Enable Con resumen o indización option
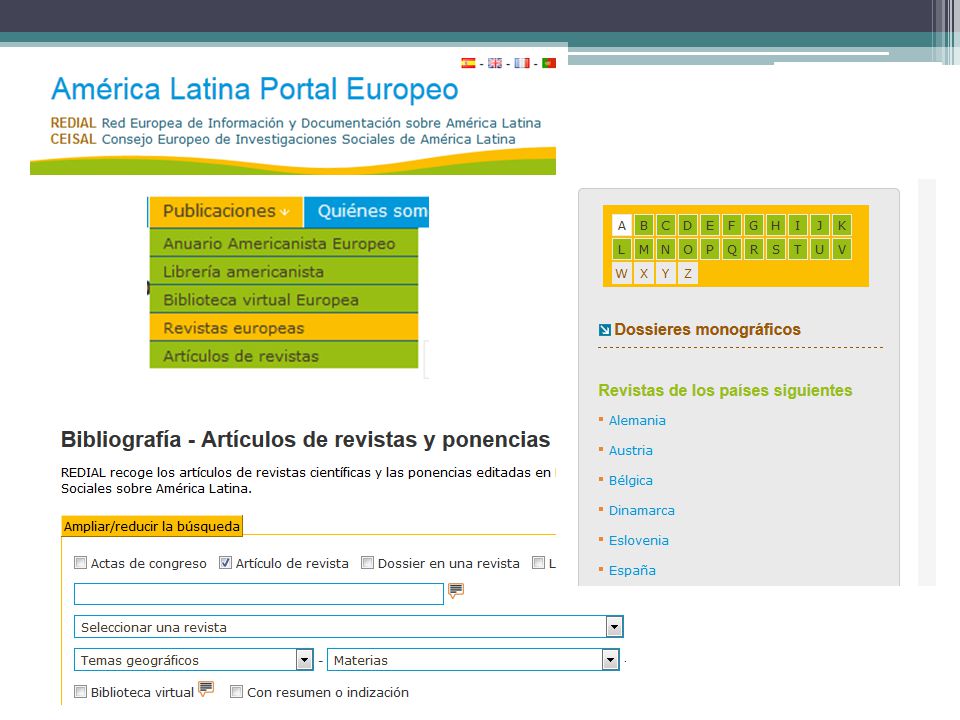 (x=236, y=692)
